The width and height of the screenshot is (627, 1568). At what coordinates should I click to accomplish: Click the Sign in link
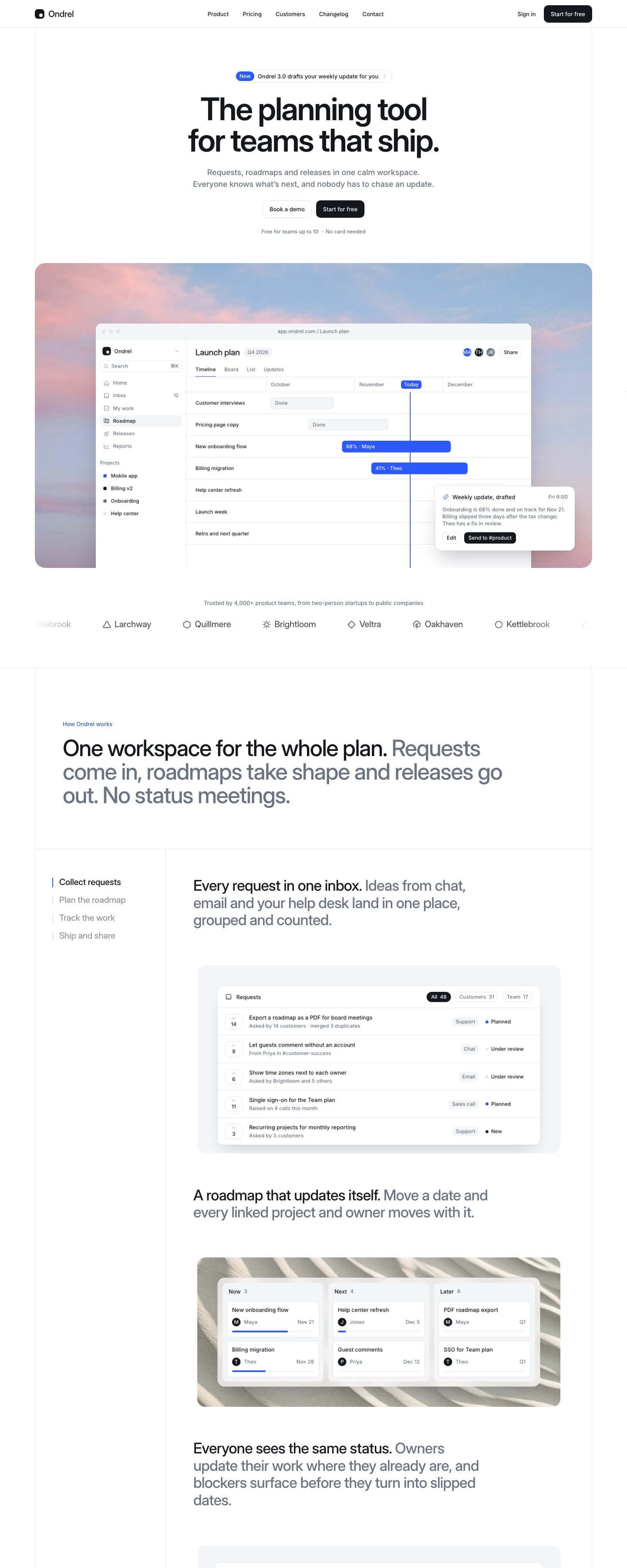click(526, 14)
